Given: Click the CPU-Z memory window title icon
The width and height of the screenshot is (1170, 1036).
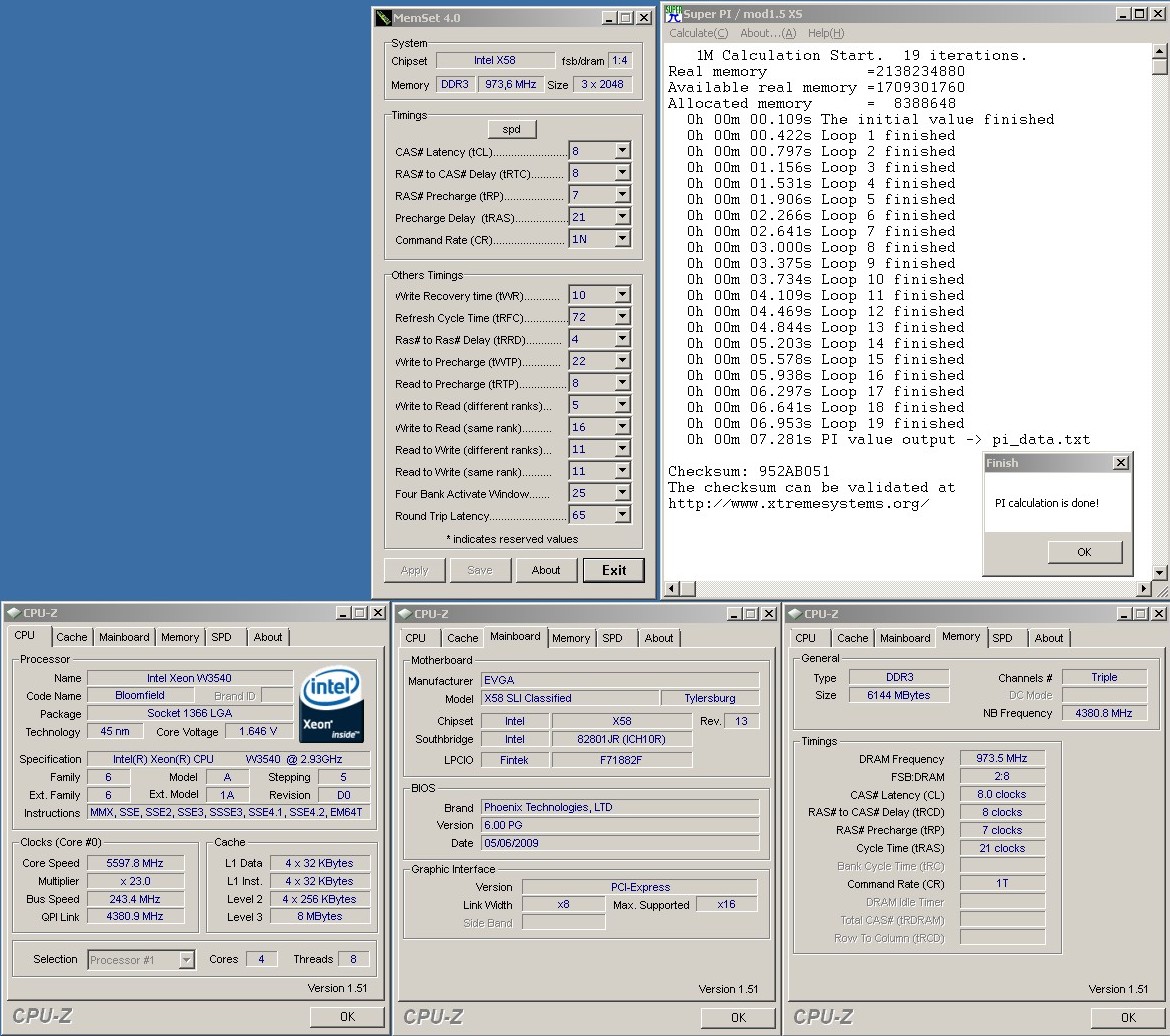Looking at the screenshot, I should [795, 614].
